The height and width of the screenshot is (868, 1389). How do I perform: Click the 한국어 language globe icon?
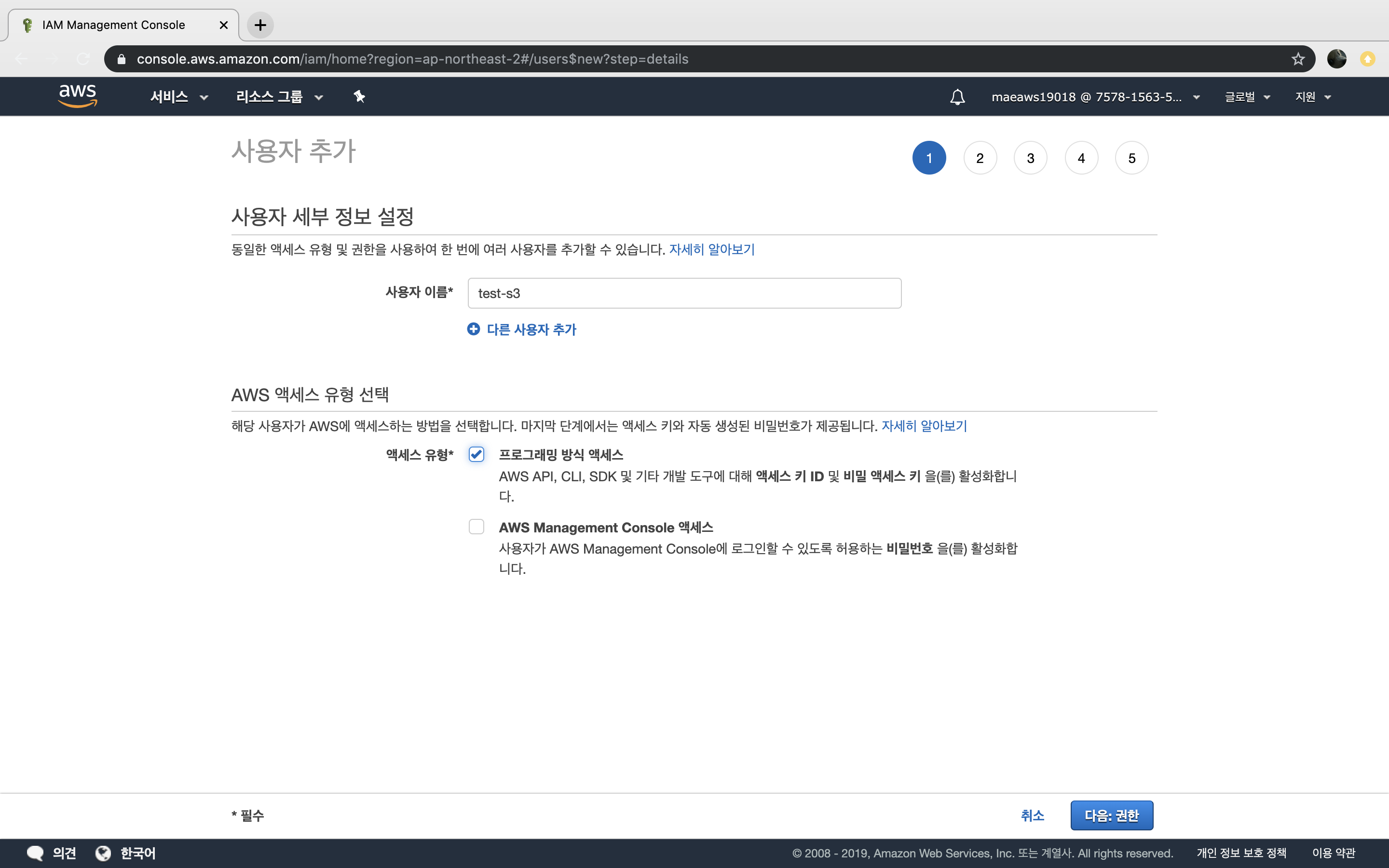[x=103, y=853]
